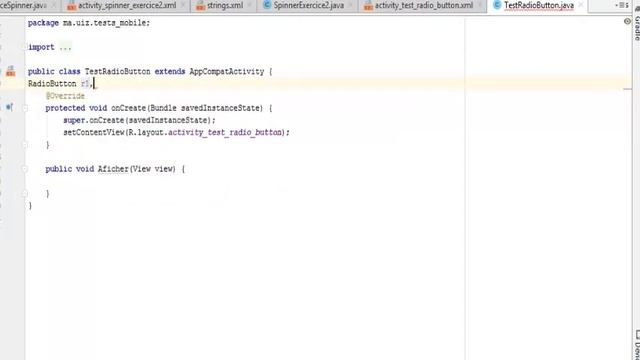Click the error stripe mark in scrollbar

click(627, 89)
